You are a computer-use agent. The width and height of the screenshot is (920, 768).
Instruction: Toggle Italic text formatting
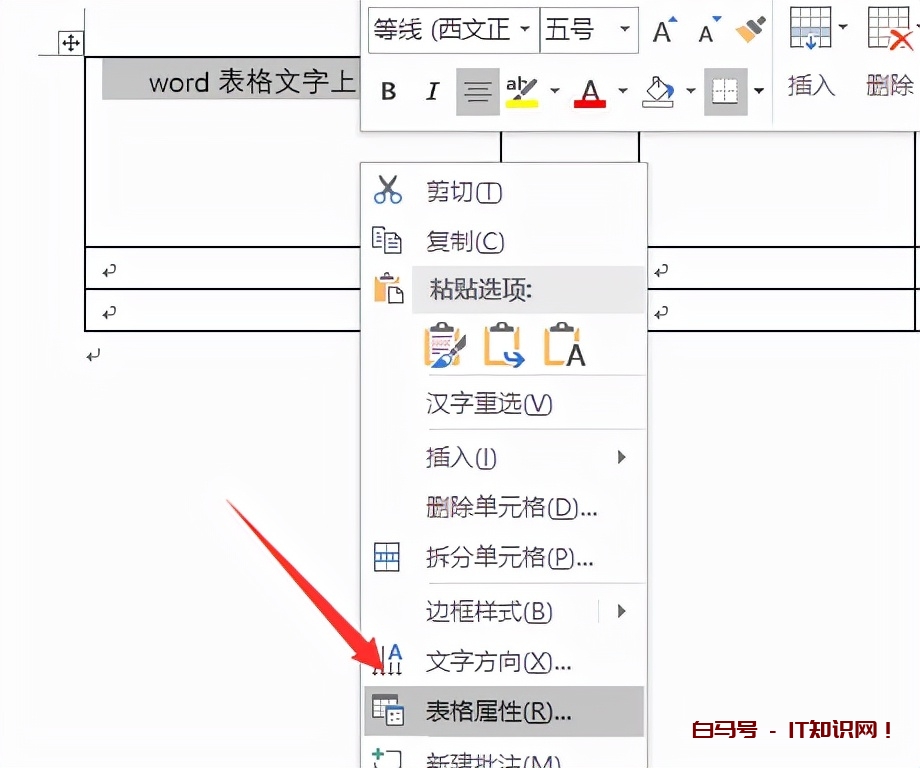coord(432,92)
